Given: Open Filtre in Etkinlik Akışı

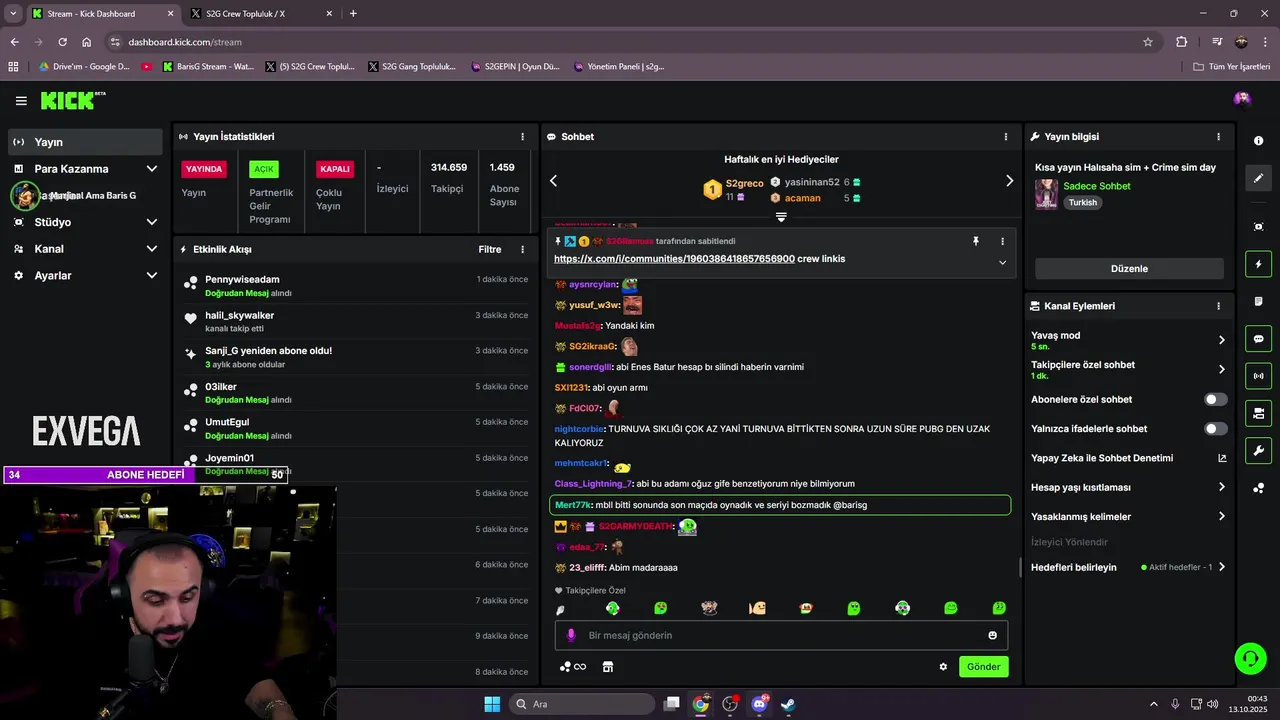Looking at the screenshot, I should (490, 249).
